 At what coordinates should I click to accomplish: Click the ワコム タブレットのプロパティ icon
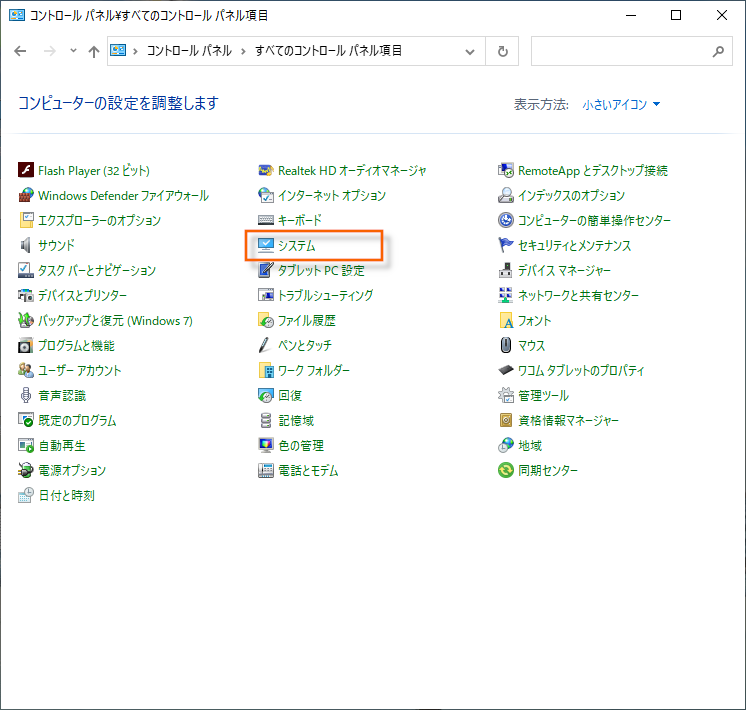[x=506, y=370]
